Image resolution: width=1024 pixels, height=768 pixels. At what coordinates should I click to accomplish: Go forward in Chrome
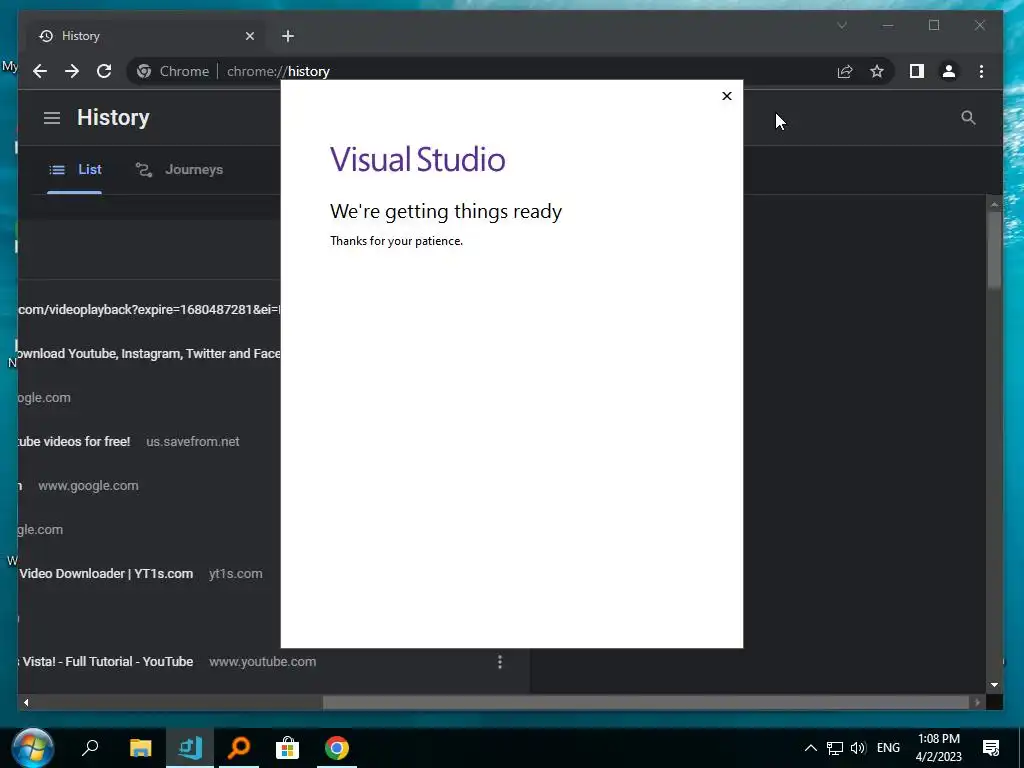point(72,71)
